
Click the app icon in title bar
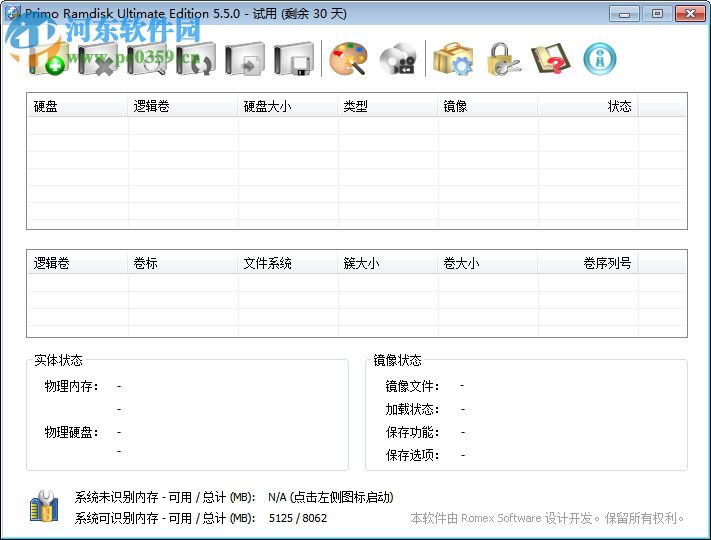click(x=13, y=13)
